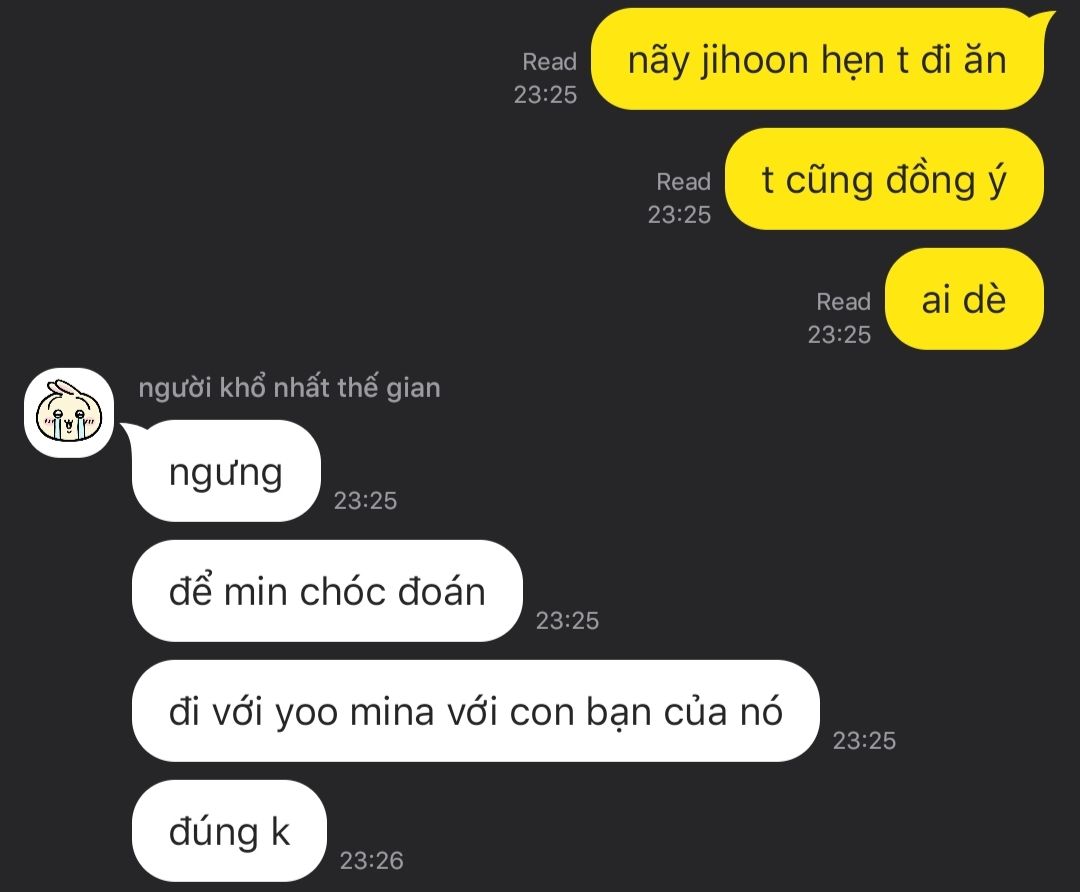Select the 'đi với yoo mina' message bubble
This screenshot has width=1080, height=892.
pos(475,711)
